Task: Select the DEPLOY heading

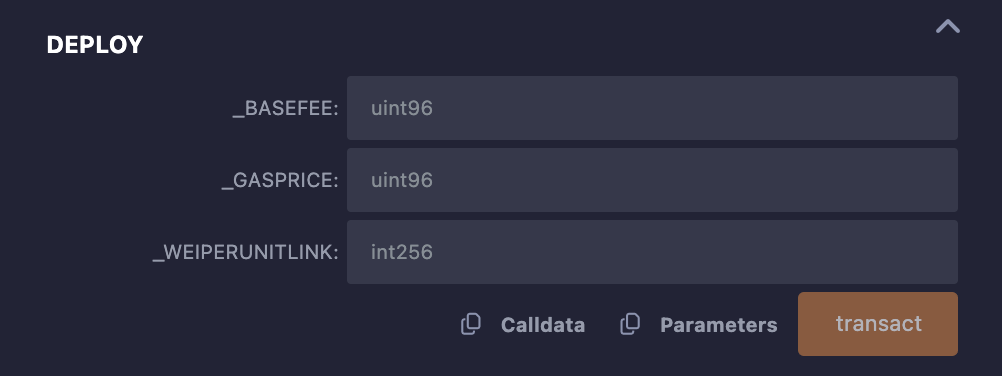Action: [x=95, y=45]
